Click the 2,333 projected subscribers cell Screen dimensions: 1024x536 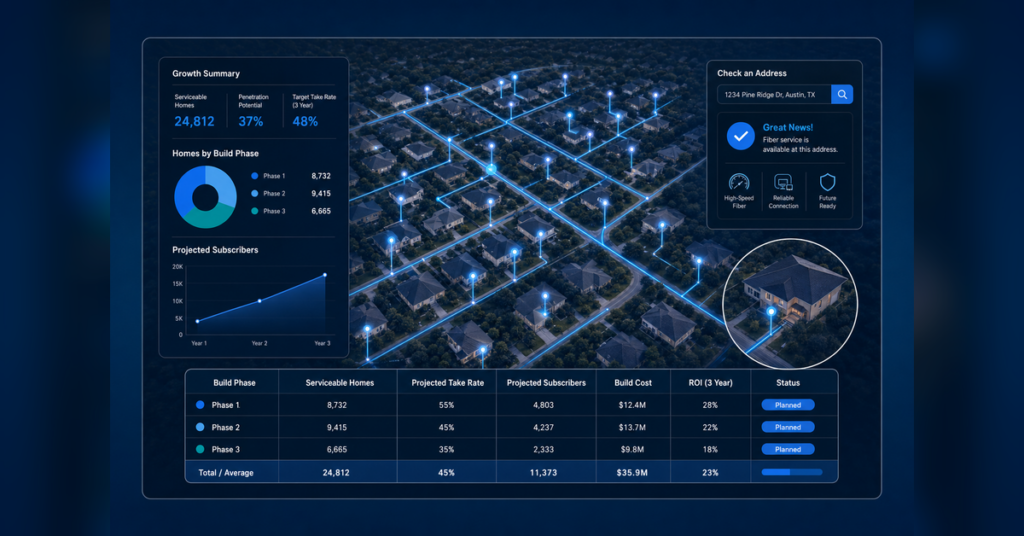click(543, 449)
